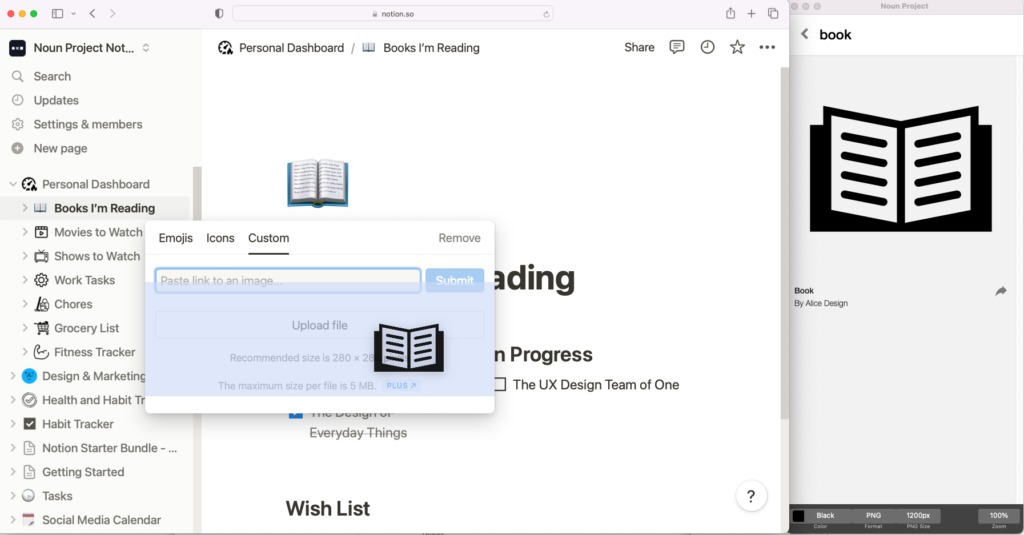The image size is (1024, 535).
Task: Open the Personal Dashboard breadcrumb link
Action: pos(291,48)
